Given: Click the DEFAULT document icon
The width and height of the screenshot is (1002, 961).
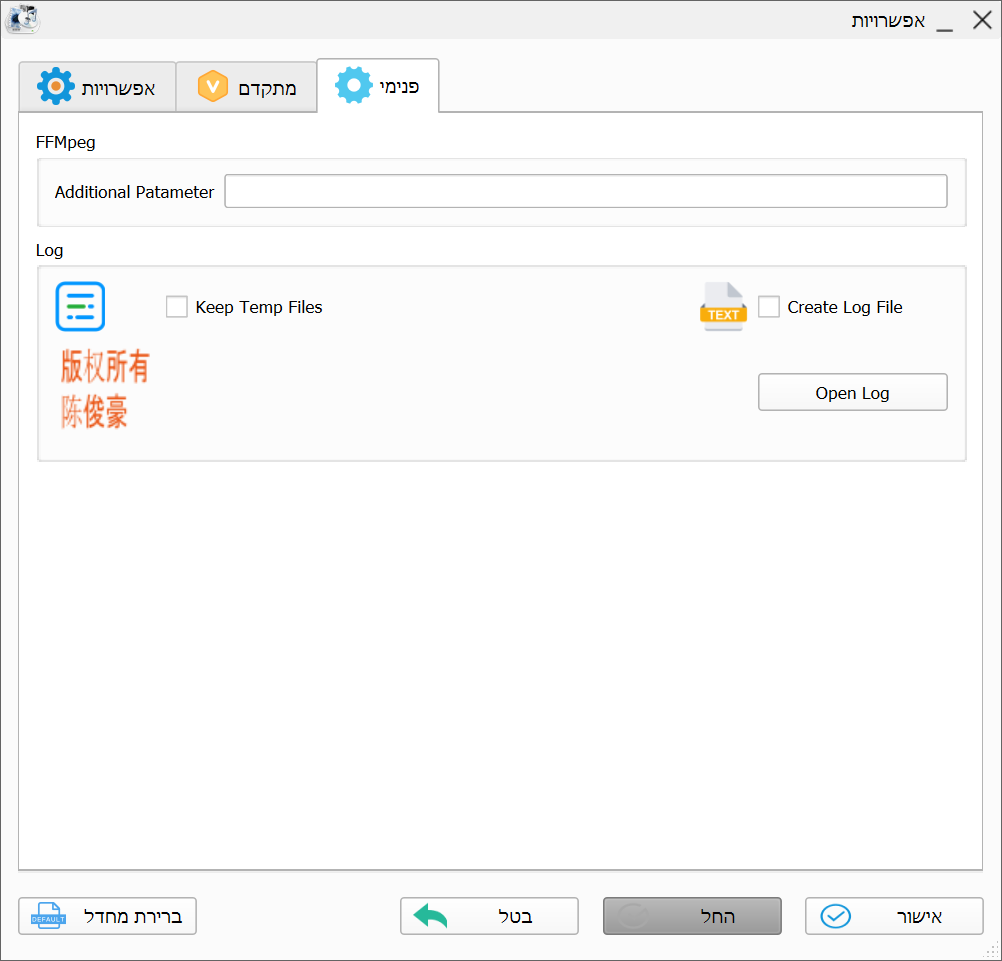Looking at the screenshot, I should [x=48, y=916].
